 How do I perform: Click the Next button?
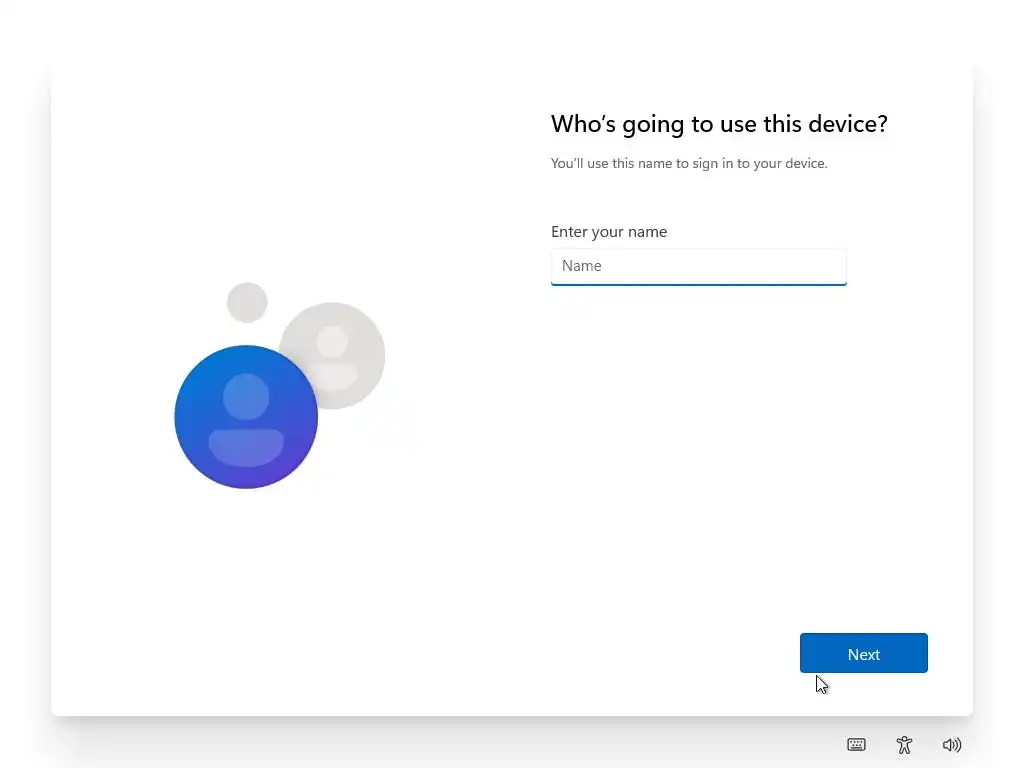point(863,653)
